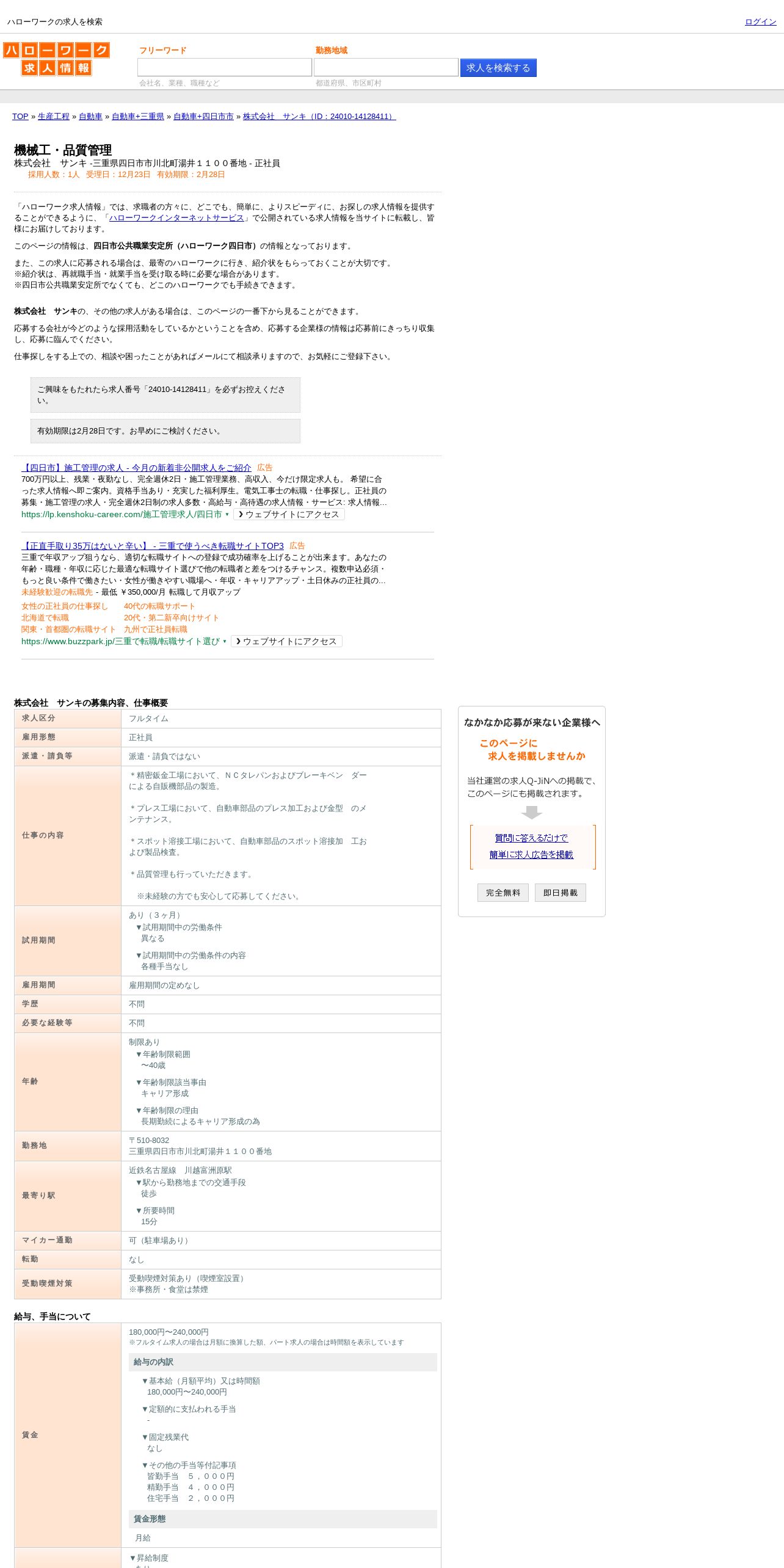Click the 完全無料 button
Viewport: 784px width, 1568px height.
click(x=503, y=893)
